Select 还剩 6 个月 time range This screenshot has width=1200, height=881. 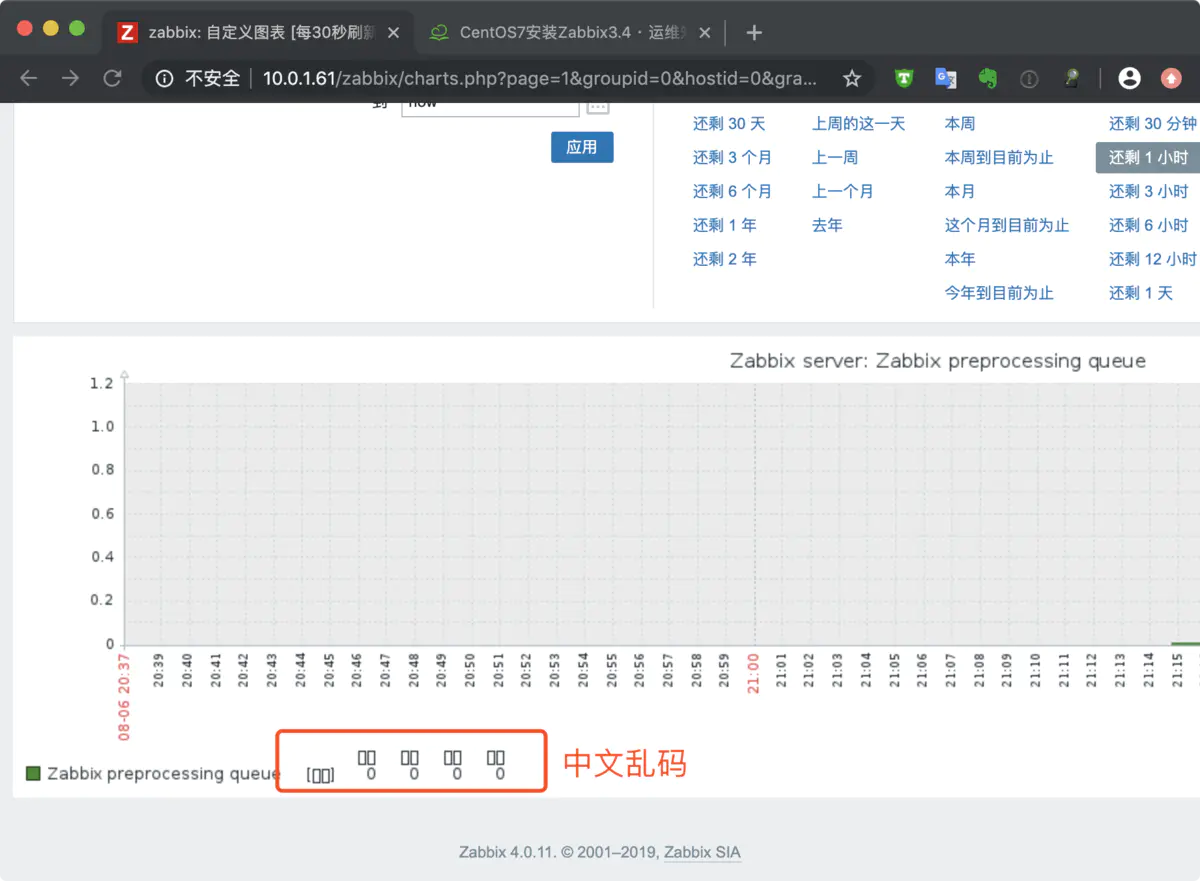click(732, 192)
